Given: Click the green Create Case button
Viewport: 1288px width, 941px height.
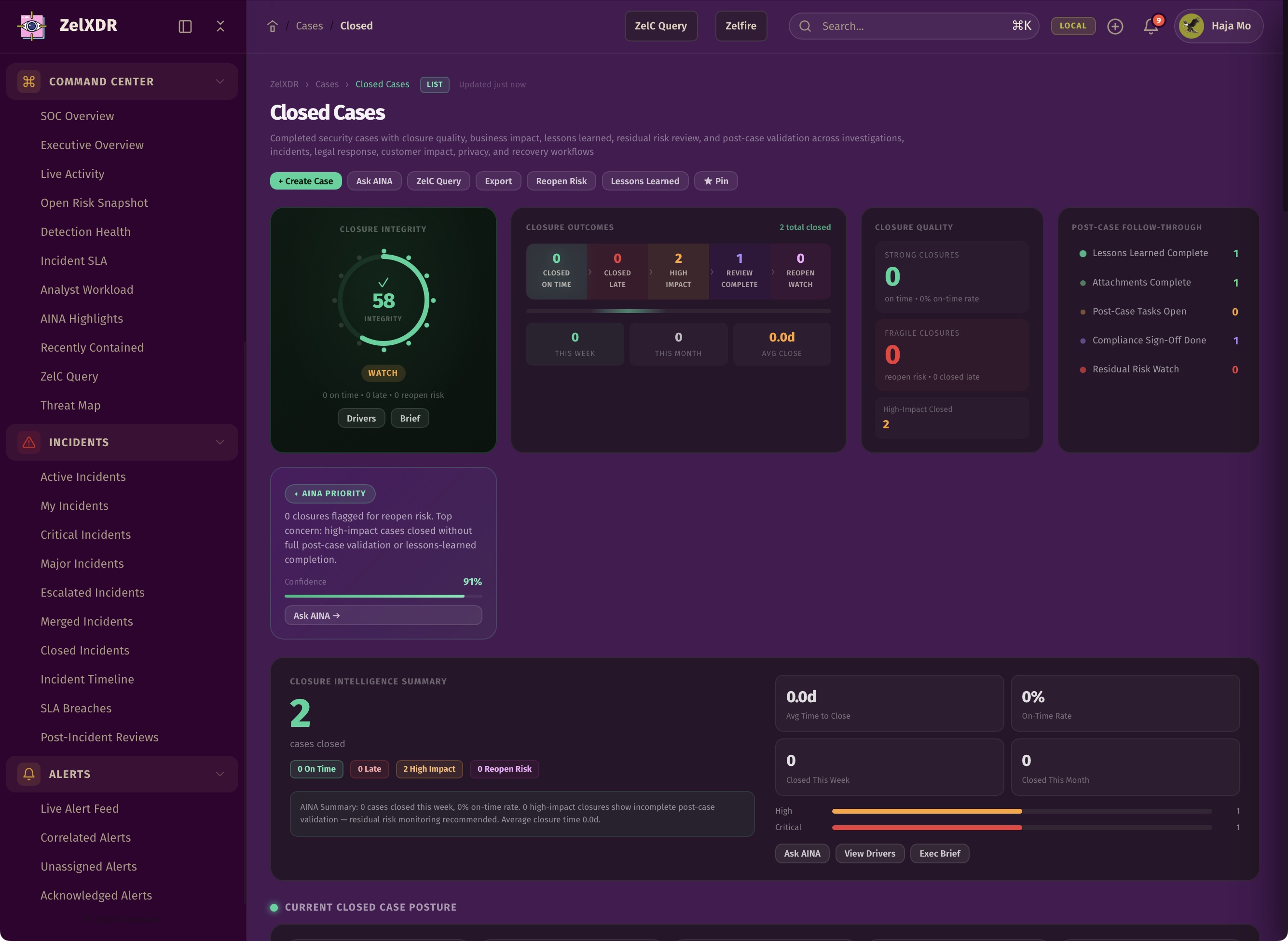Looking at the screenshot, I should click(306, 181).
